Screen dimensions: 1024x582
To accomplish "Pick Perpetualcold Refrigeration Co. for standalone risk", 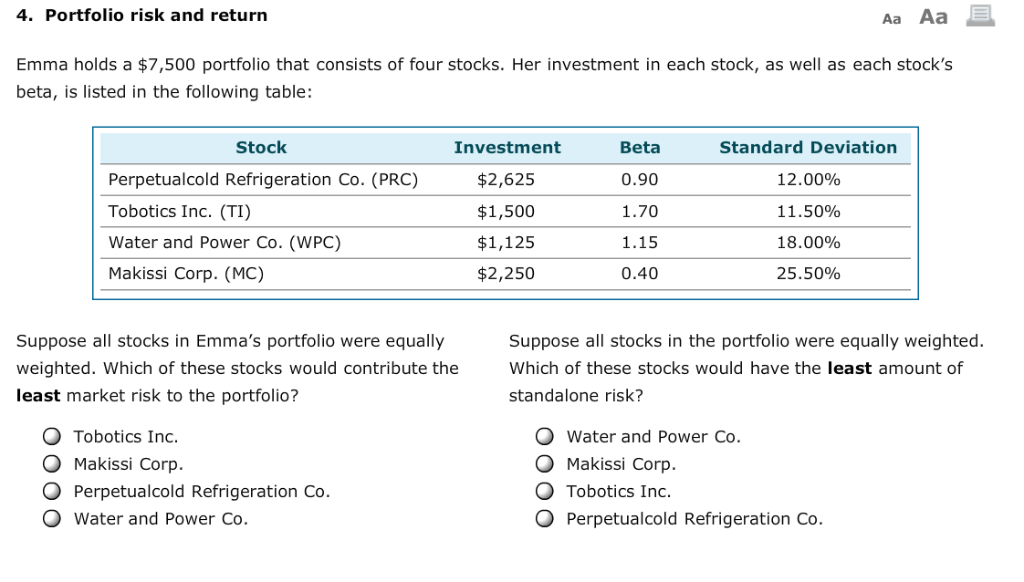I will point(544,519).
